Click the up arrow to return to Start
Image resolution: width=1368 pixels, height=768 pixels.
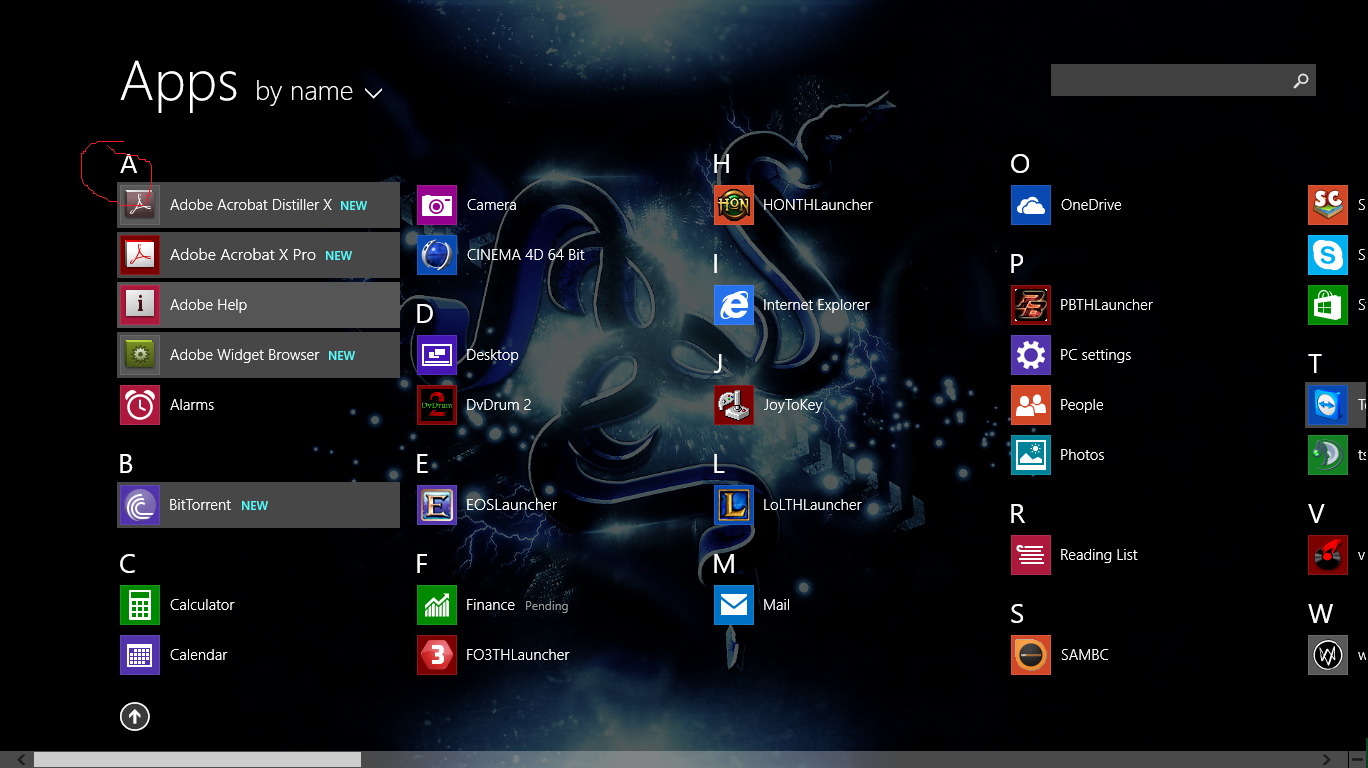(135, 716)
